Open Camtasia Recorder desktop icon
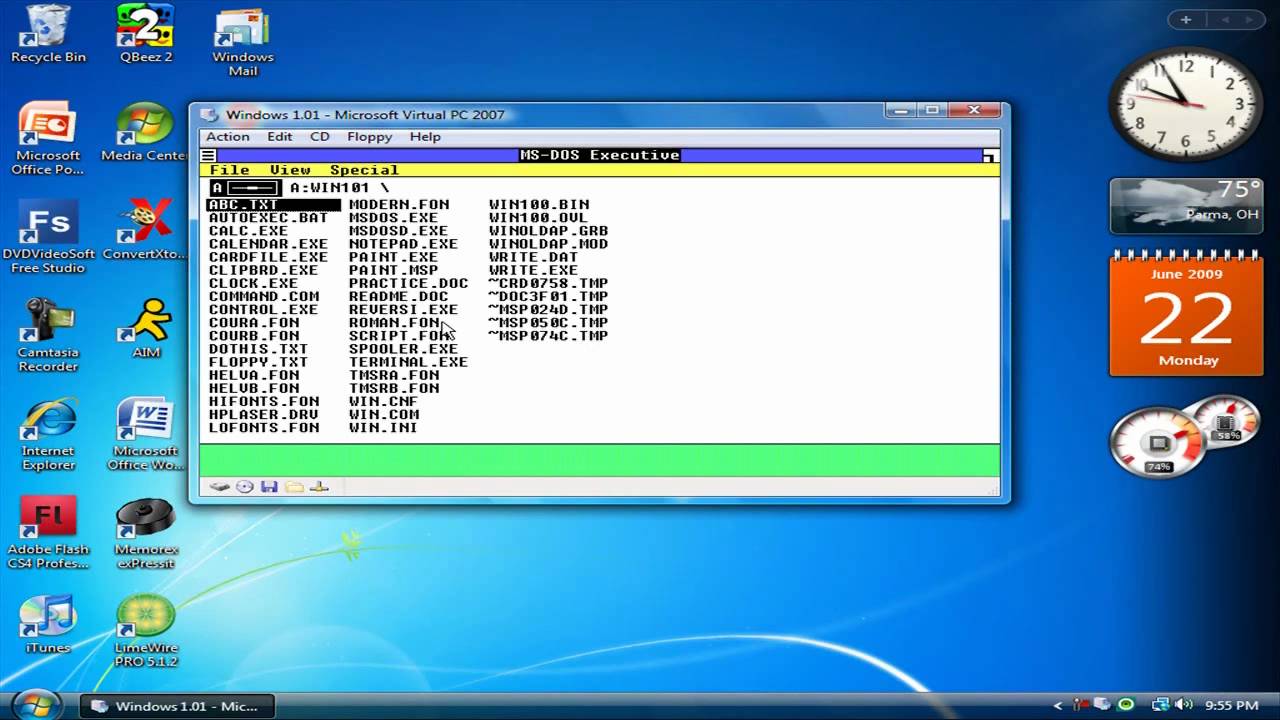The height and width of the screenshot is (720, 1280). tap(48, 336)
